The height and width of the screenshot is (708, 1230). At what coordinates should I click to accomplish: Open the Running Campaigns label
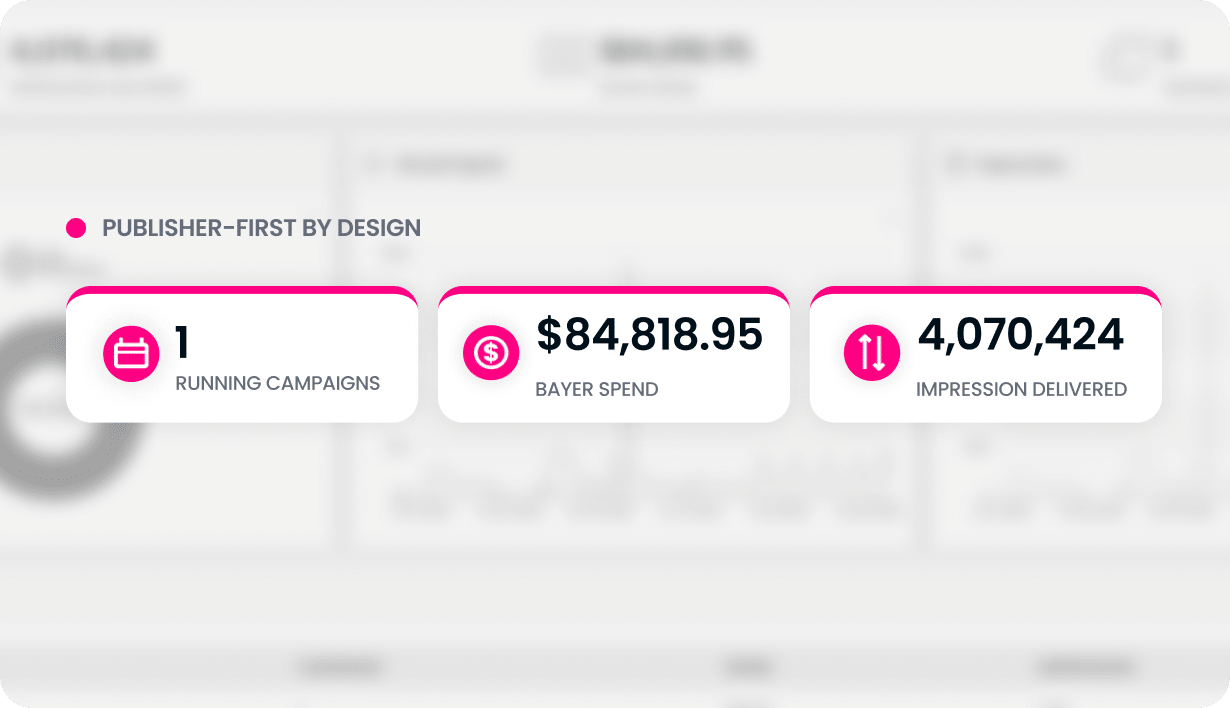(278, 383)
